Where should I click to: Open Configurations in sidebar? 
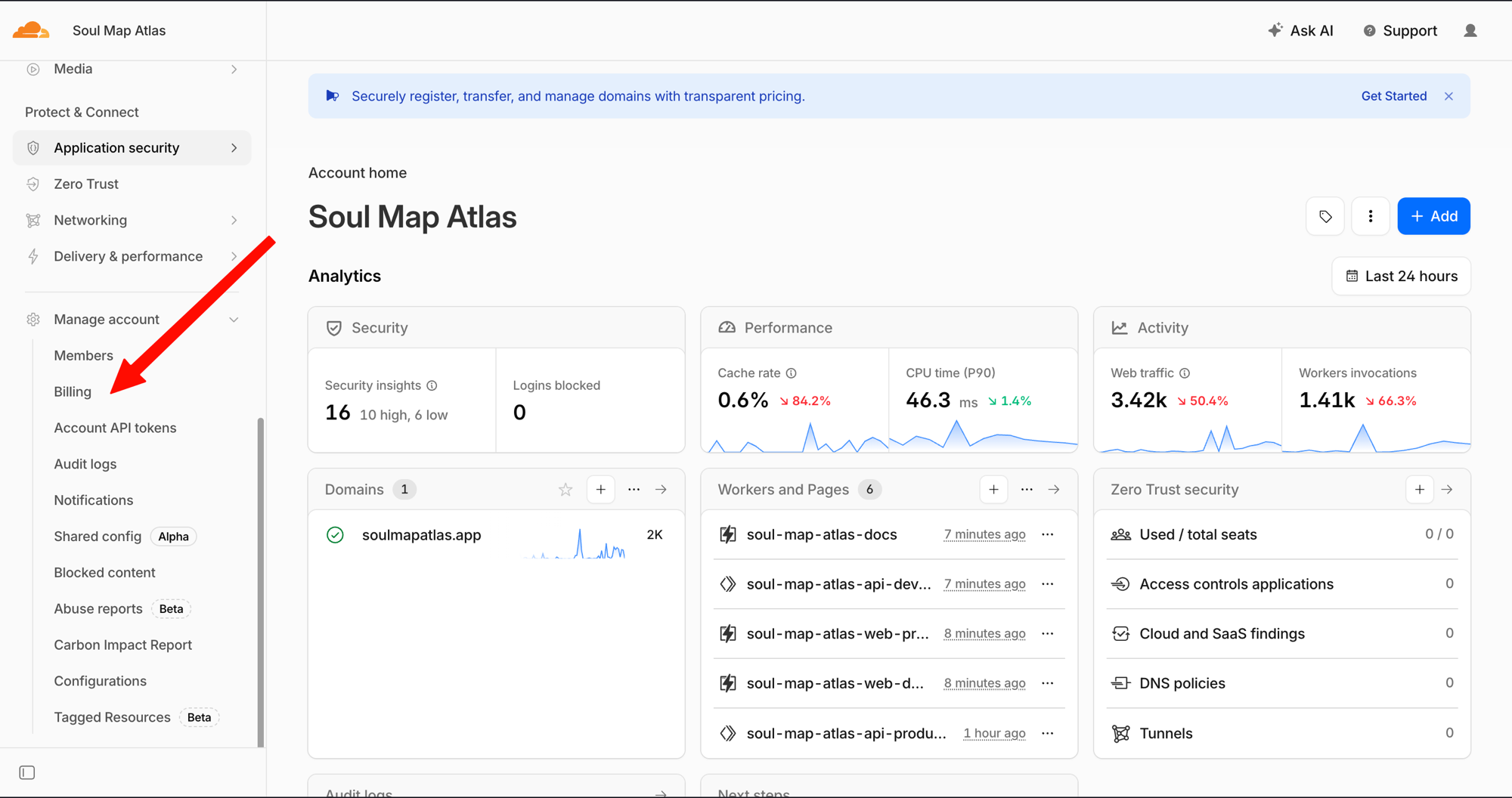[x=101, y=682]
